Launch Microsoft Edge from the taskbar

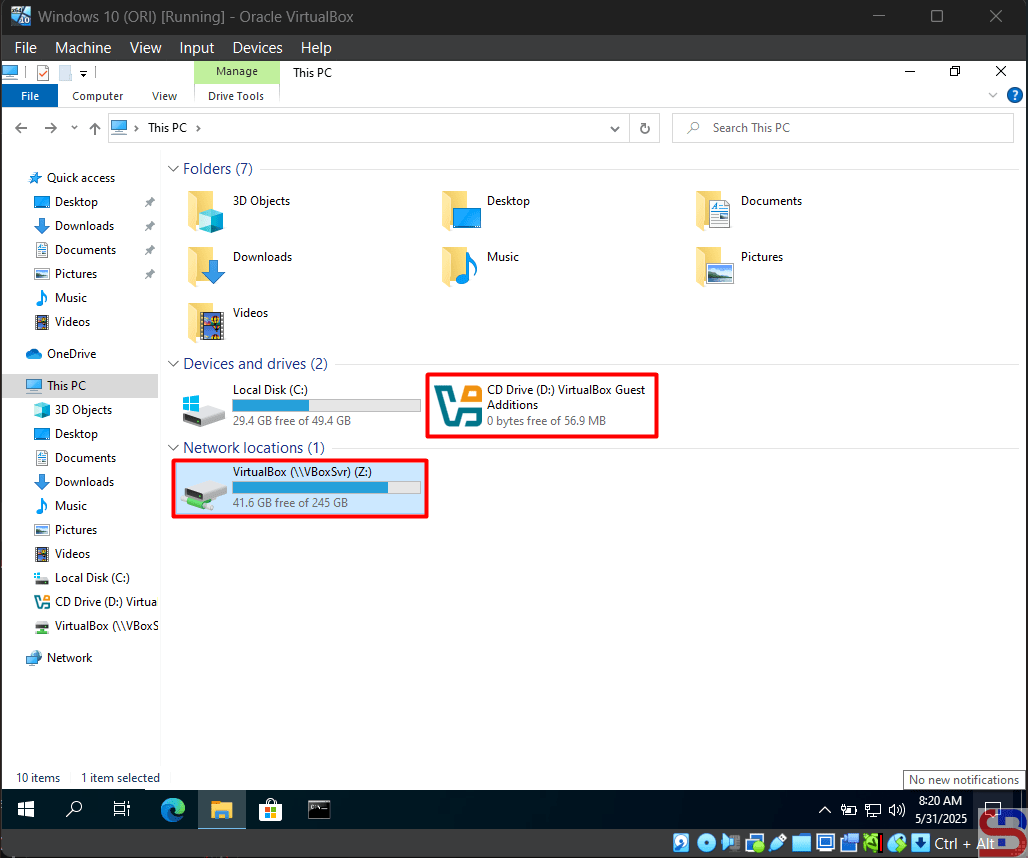click(x=173, y=809)
